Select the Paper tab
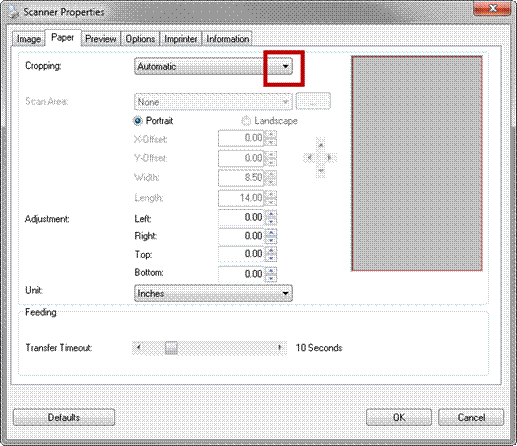Viewport: 517px width, 446px height. tap(62, 38)
